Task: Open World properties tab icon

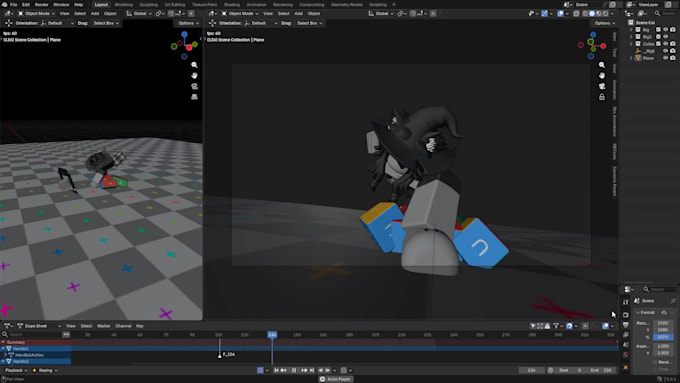Action: pos(626,355)
